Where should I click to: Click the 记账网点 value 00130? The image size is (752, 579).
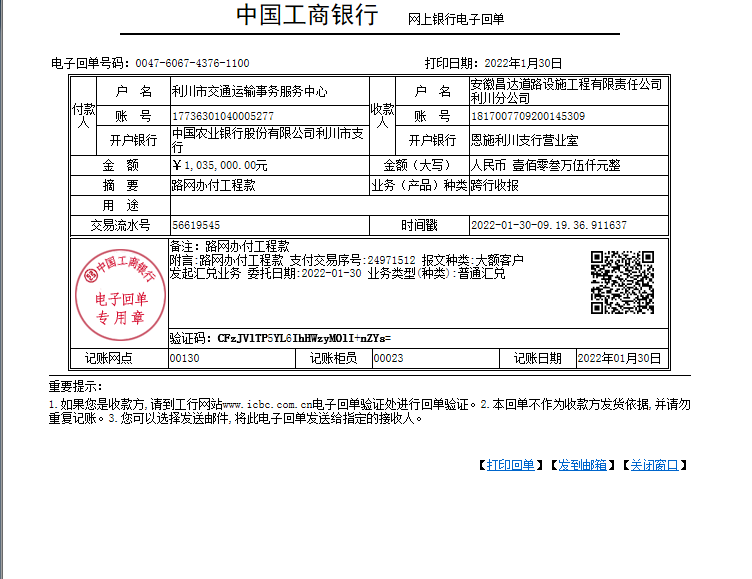(185, 358)
